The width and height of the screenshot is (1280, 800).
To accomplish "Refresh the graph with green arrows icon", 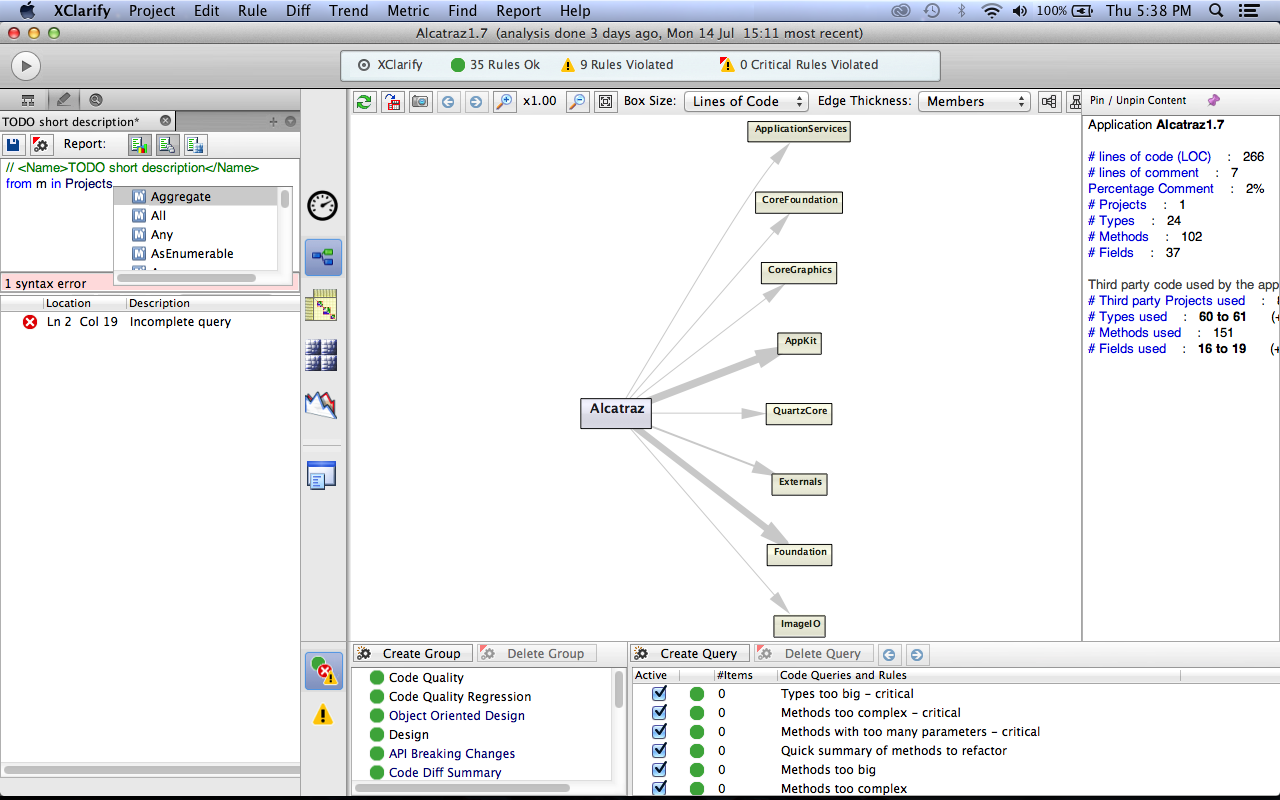I will (x=365, y=101).
